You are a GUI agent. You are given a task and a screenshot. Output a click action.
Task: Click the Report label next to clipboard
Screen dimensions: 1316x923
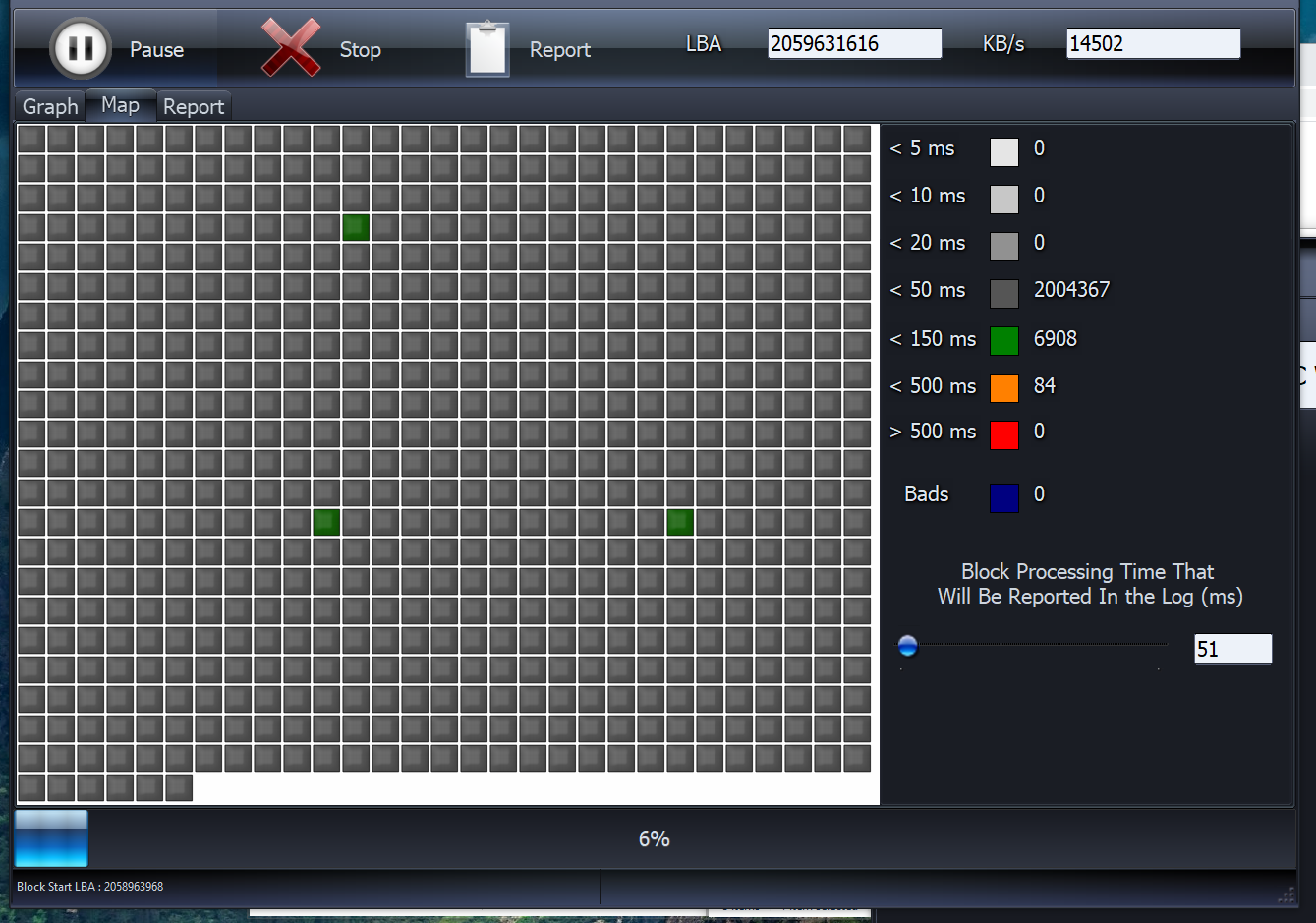(x=560, y=50)
